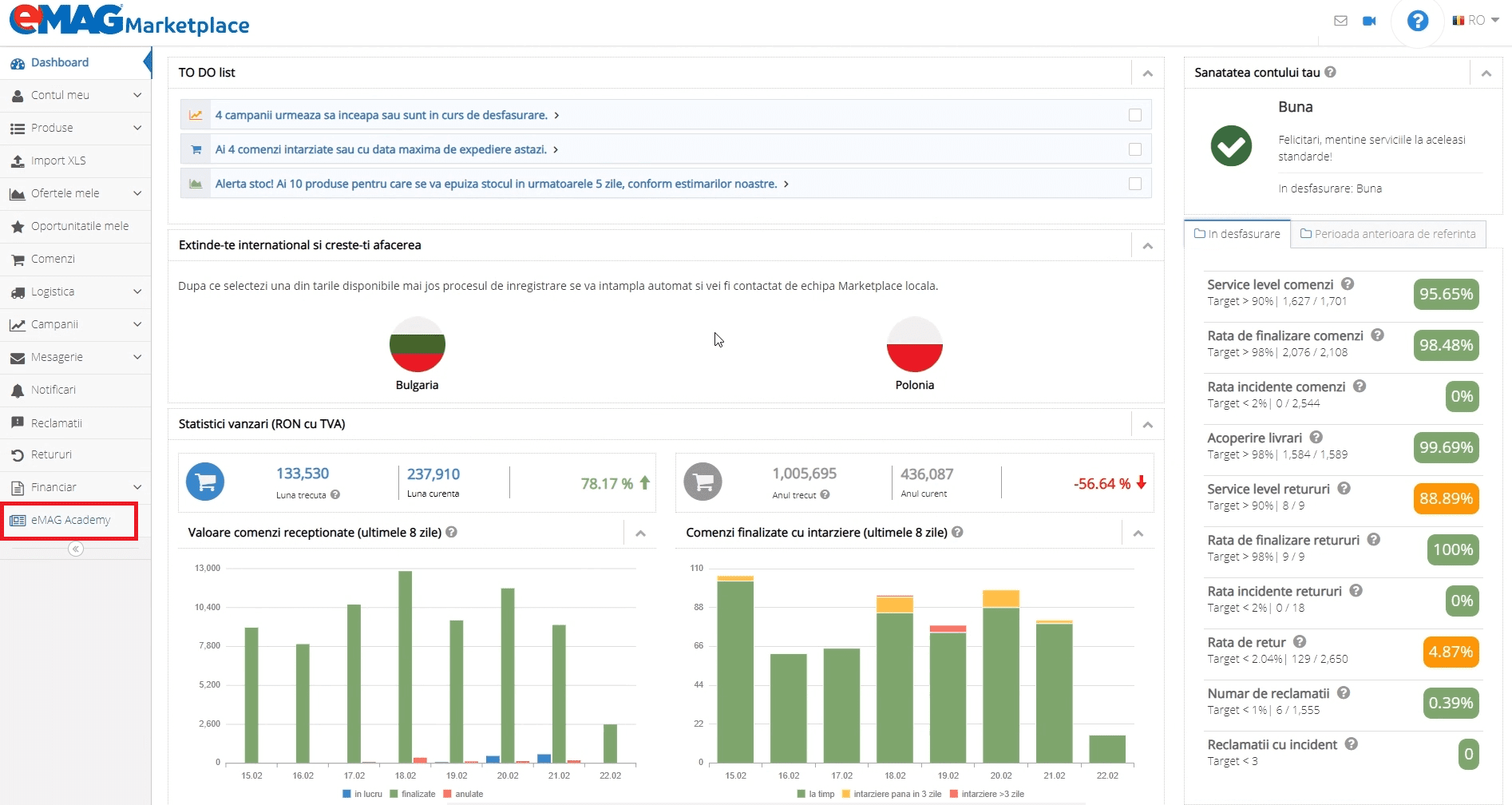Click the finalizate green legend swatch

tap(393, 794)
